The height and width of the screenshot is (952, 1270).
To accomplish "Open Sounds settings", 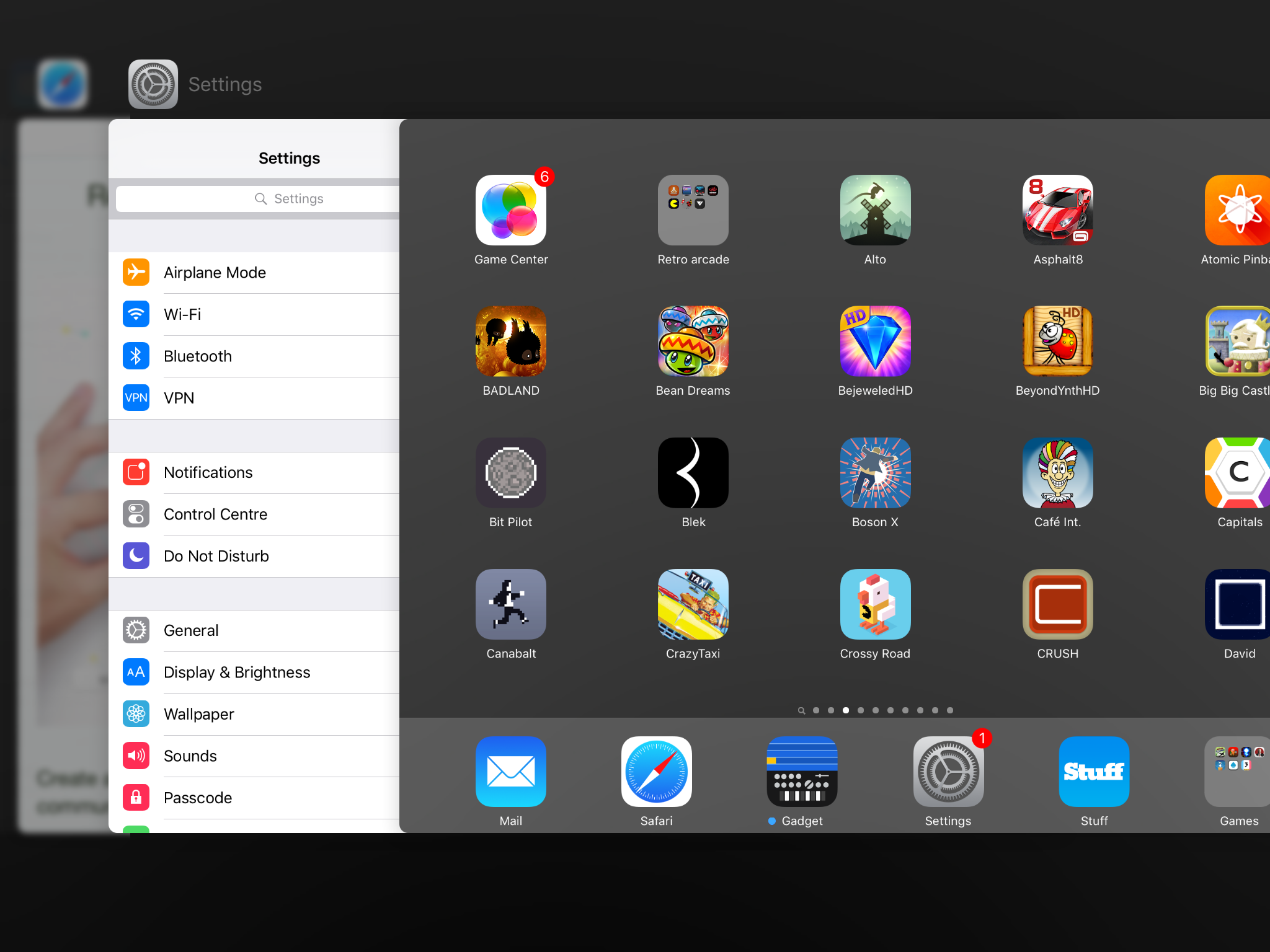I will 254,756.
